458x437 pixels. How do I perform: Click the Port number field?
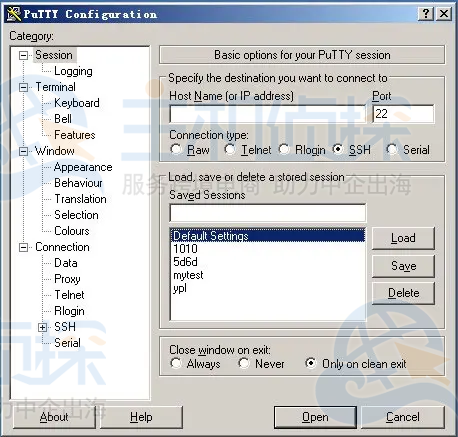(403, 114)
